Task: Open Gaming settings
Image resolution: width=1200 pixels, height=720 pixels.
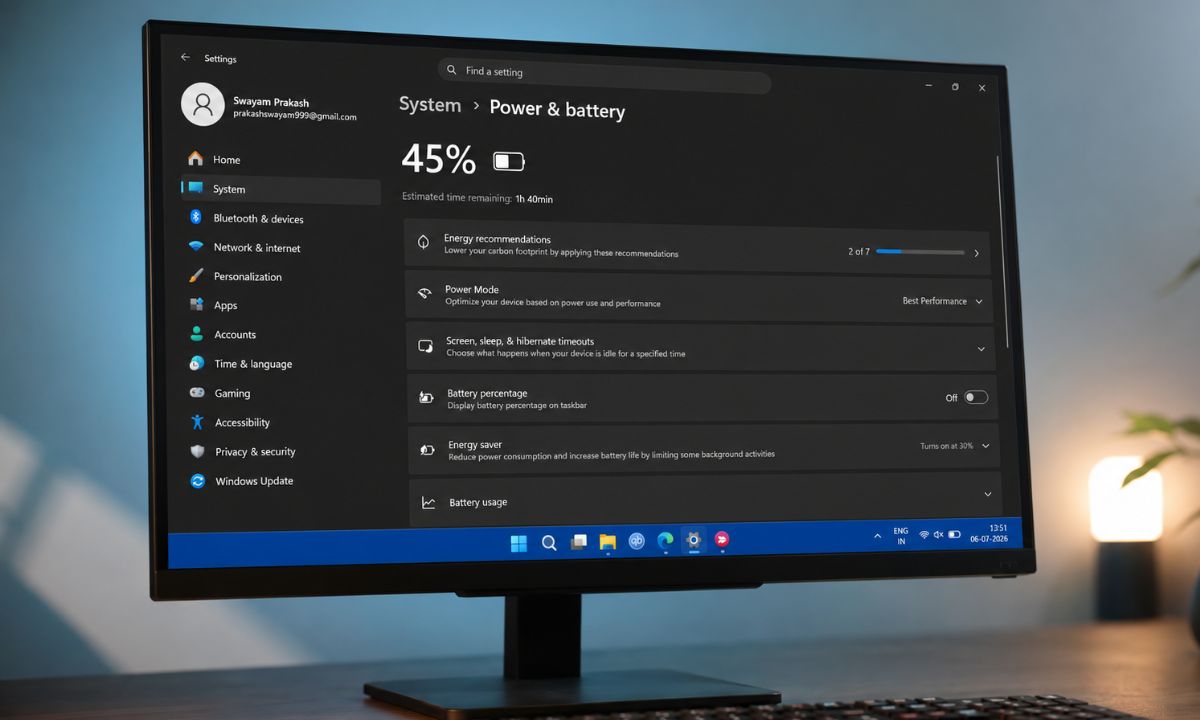Action: click(x=283, y=393)
